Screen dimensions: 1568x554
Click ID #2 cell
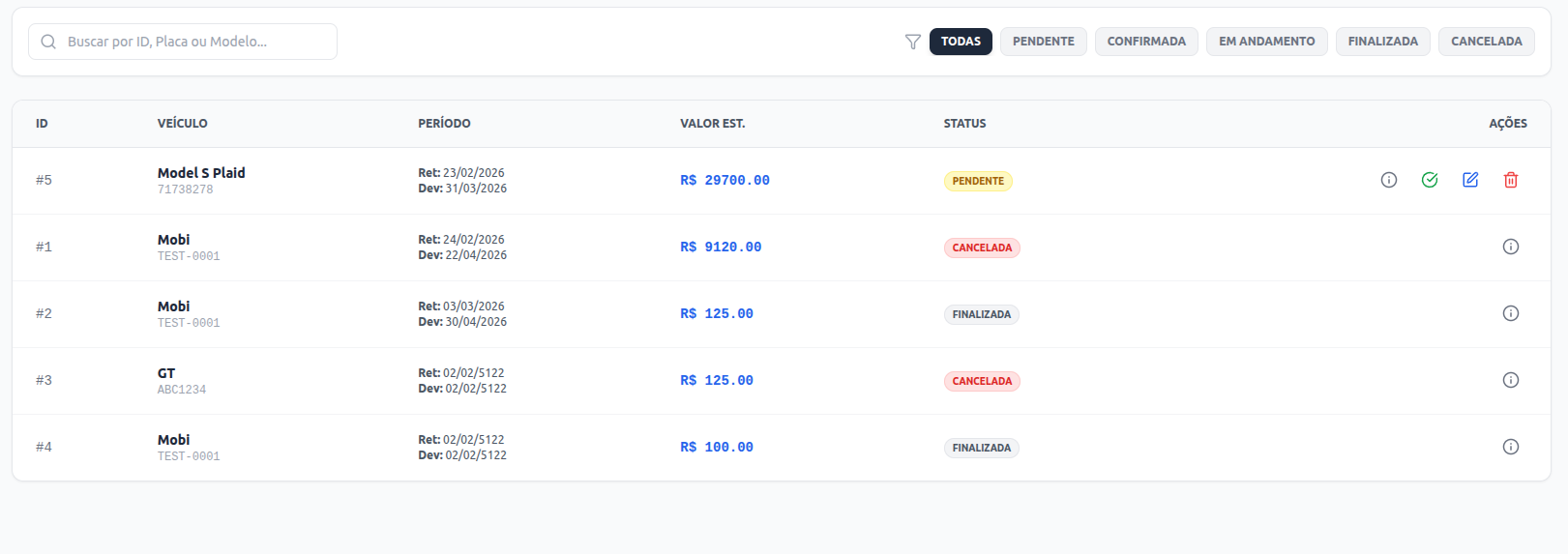[x=44, y=313]
